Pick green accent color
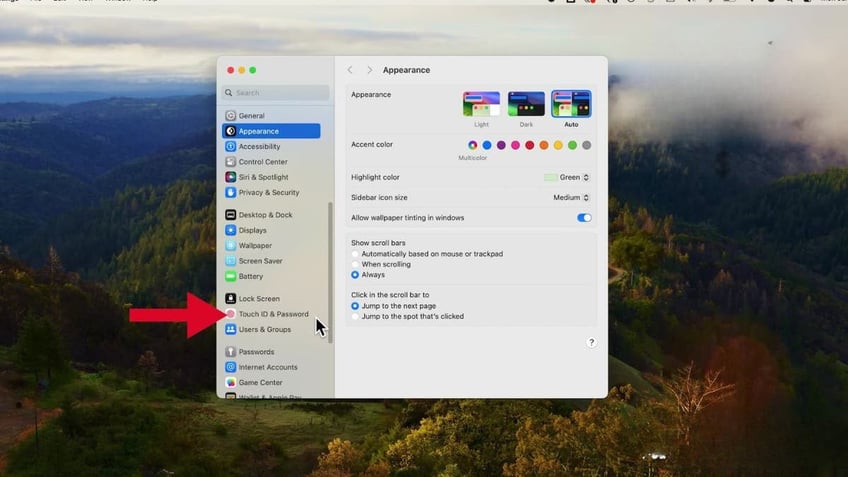Viewport: 848px width, 477px height. pos(572,145)
